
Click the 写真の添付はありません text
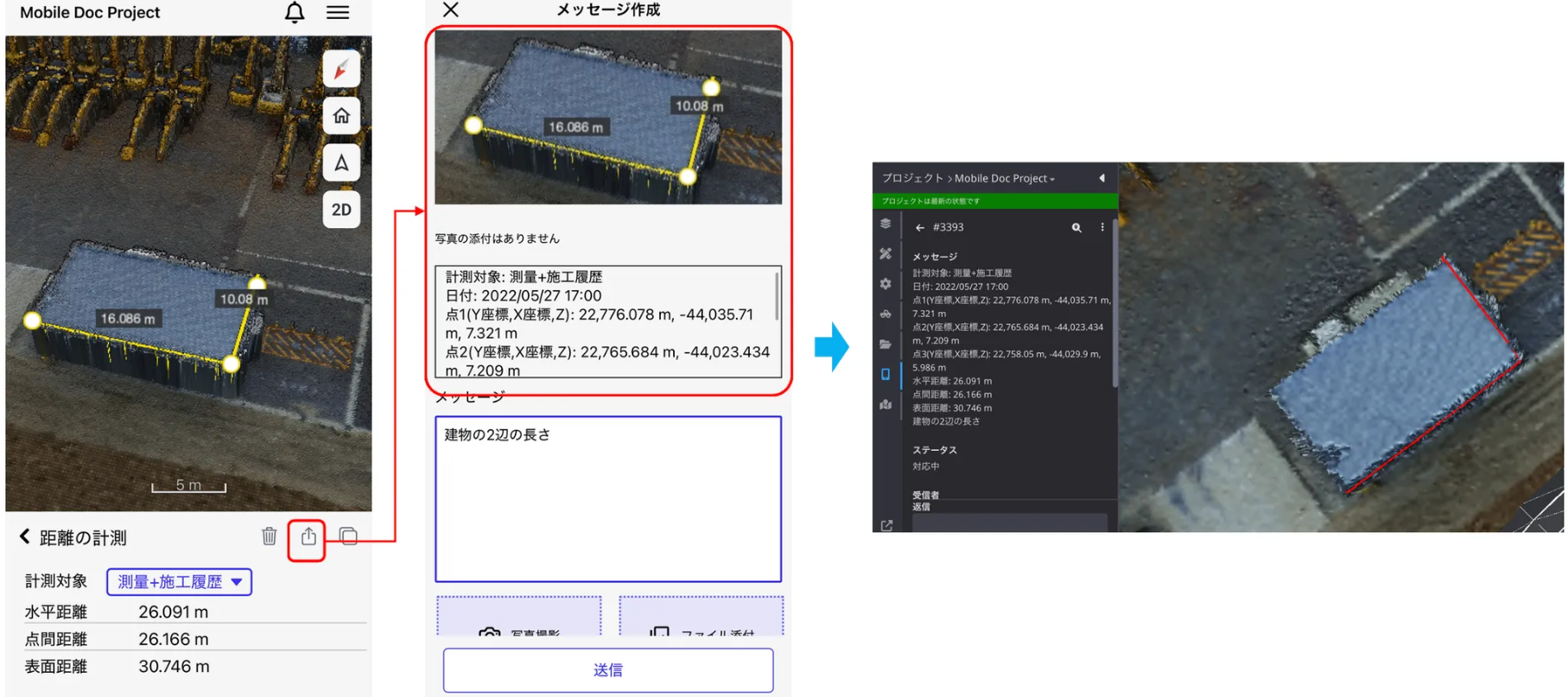[x=497, y=238]
